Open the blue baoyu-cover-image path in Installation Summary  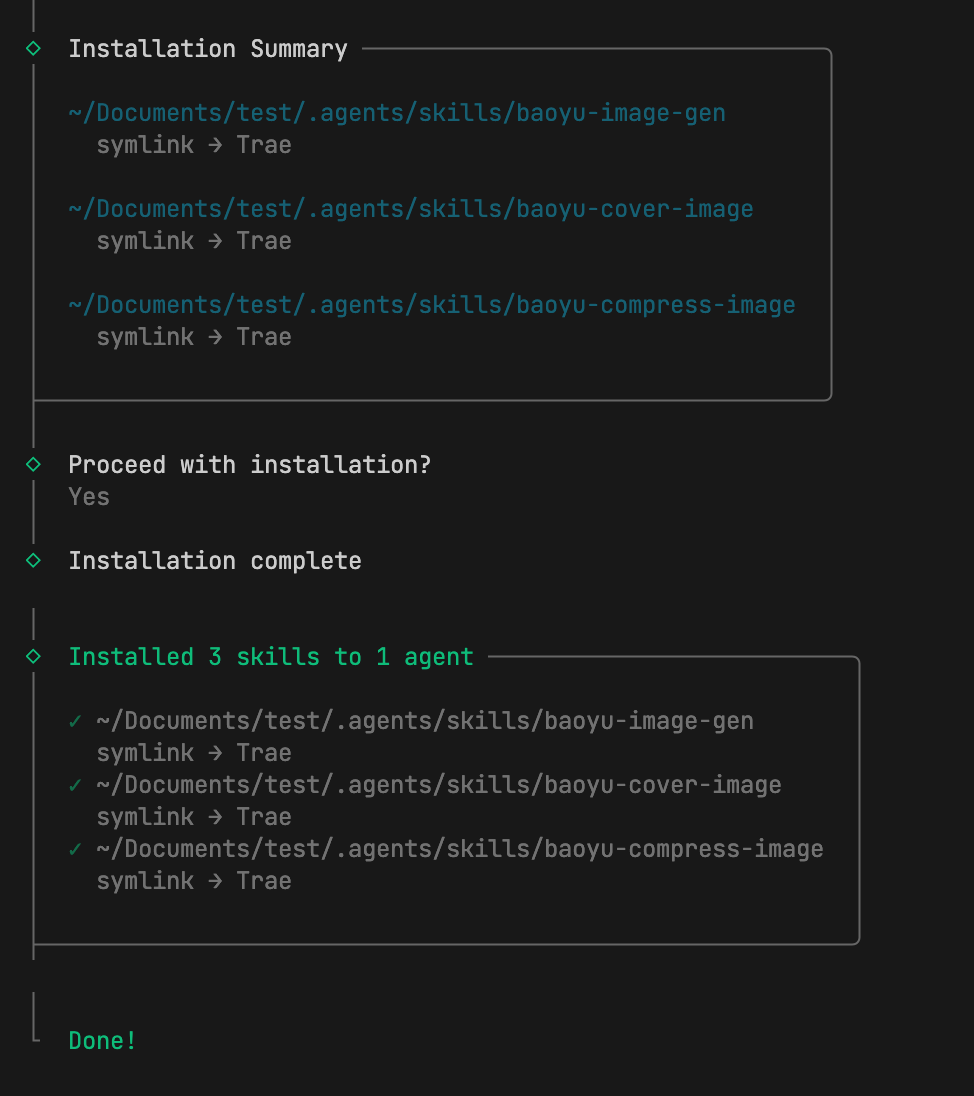click(411, 209)
